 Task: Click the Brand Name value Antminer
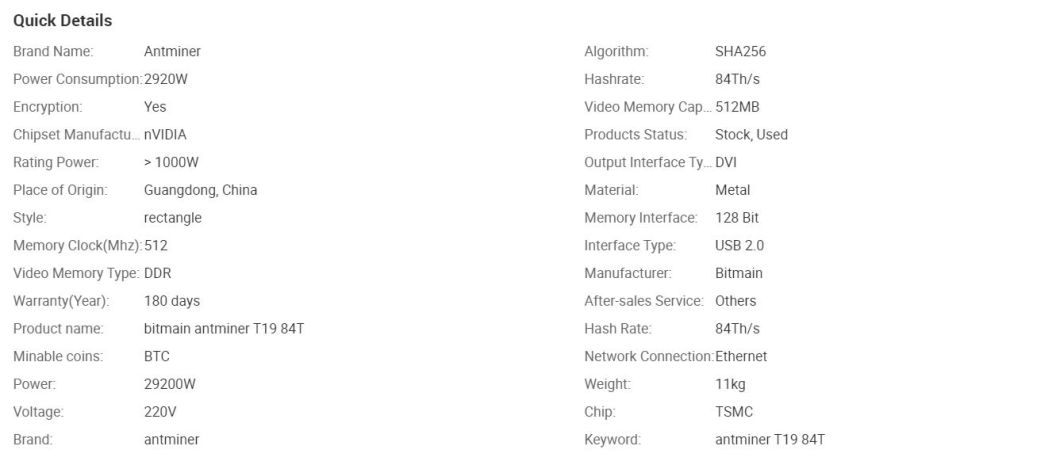172,51
